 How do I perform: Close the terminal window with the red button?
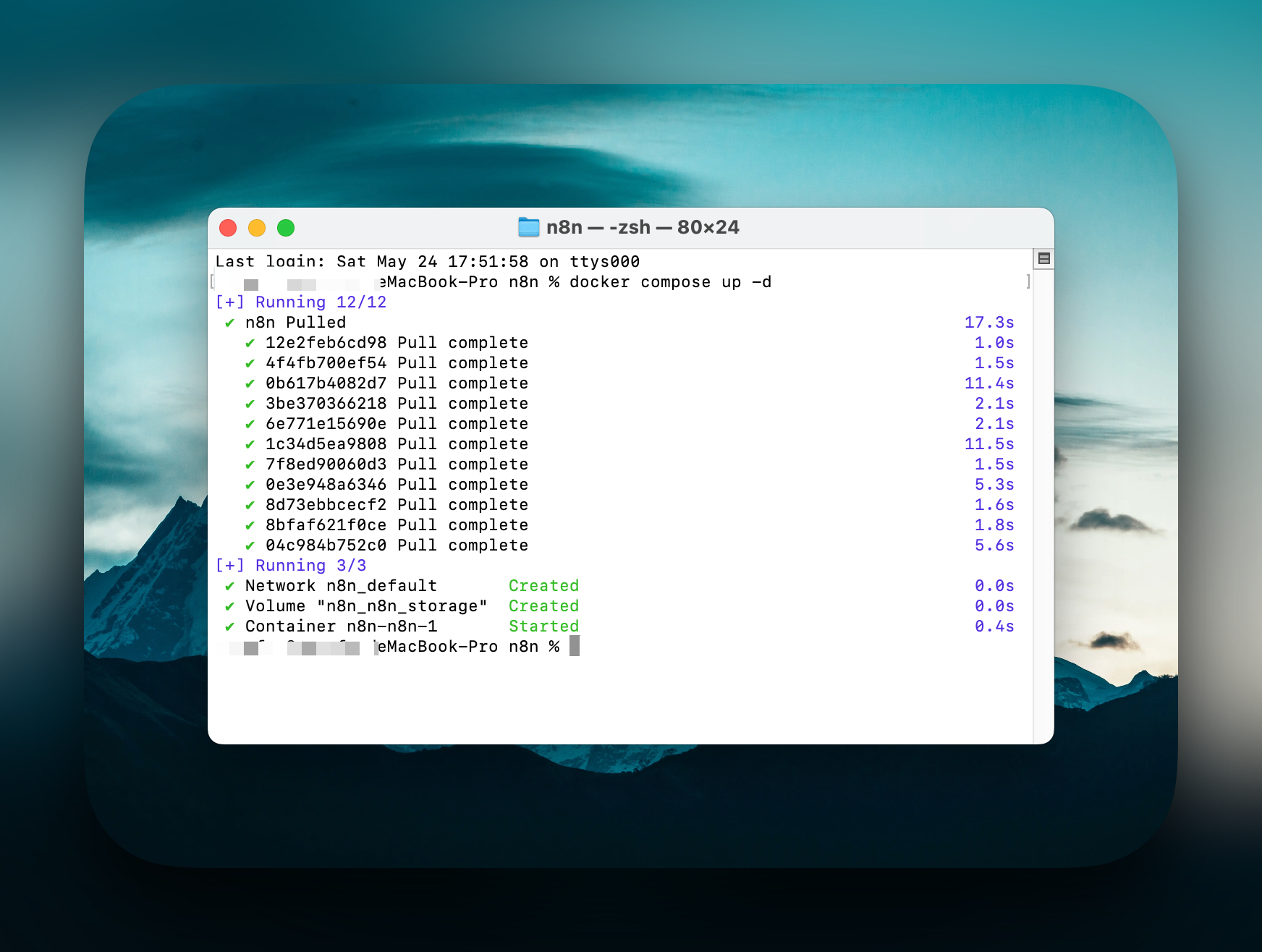coord(228,228)
